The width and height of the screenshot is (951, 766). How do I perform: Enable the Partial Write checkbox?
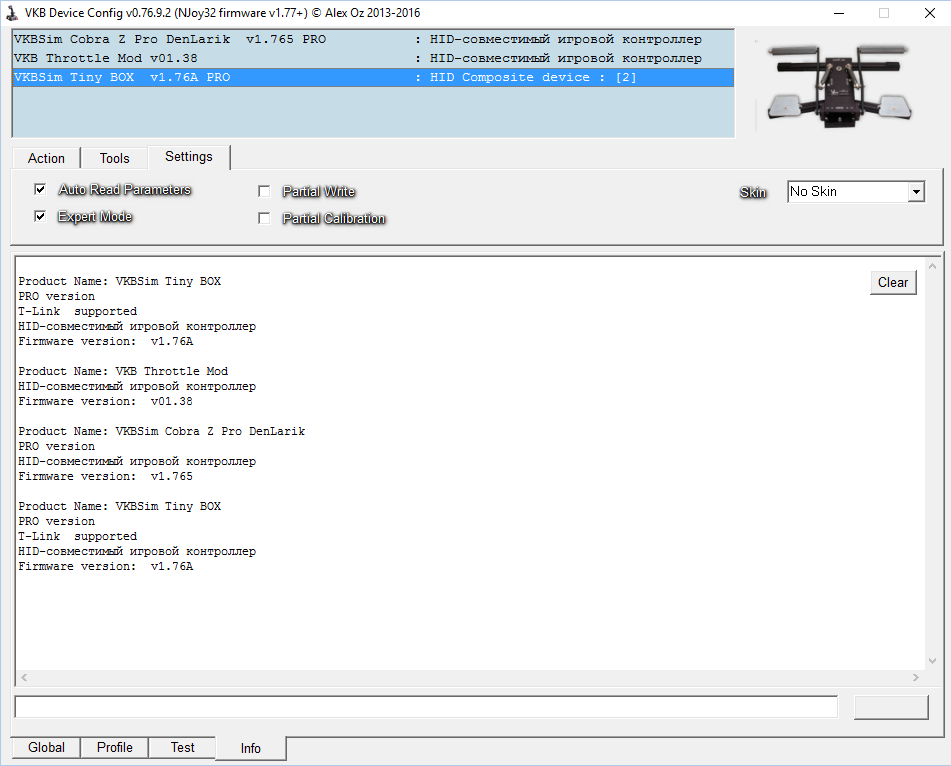[264, 191]
